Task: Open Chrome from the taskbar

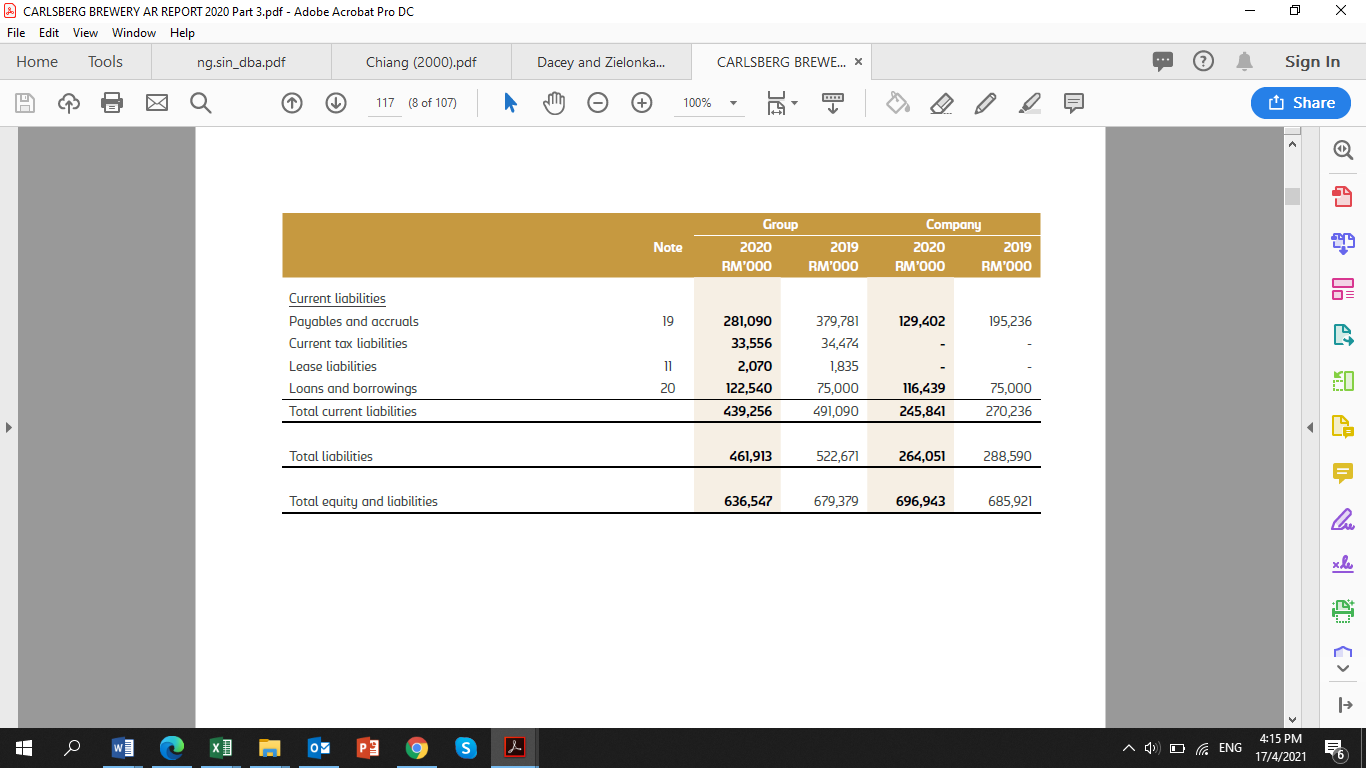Action: 417,748
